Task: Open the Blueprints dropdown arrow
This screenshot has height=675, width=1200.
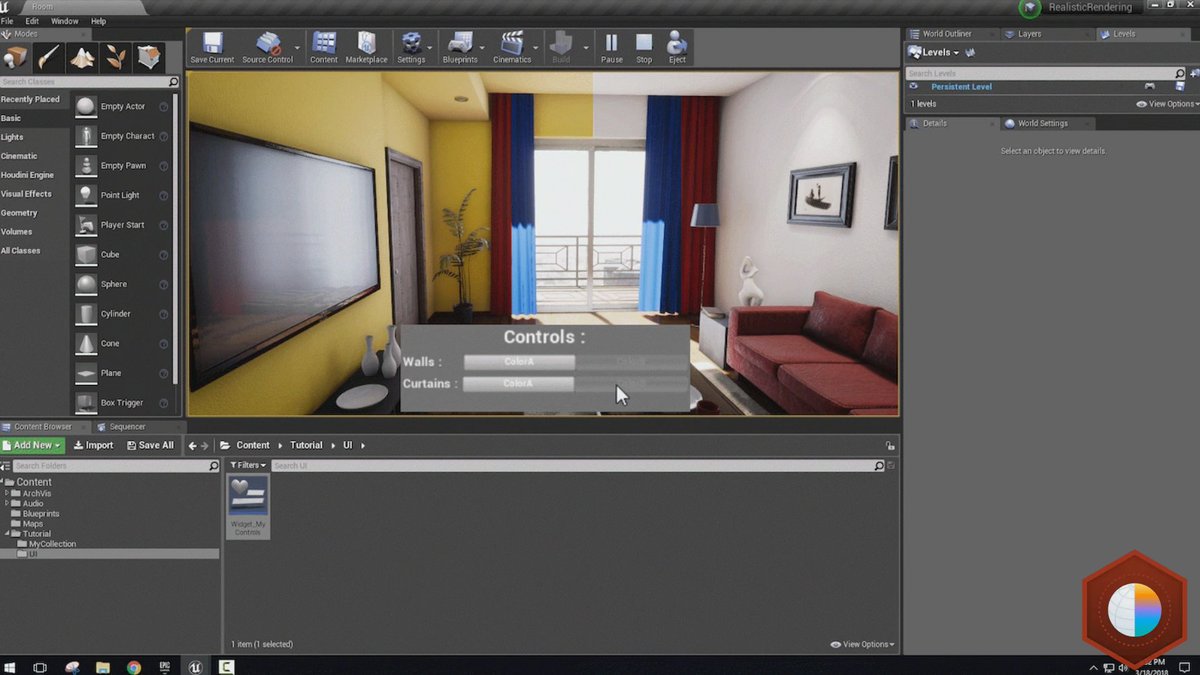Action: click(x=483, y=48)
